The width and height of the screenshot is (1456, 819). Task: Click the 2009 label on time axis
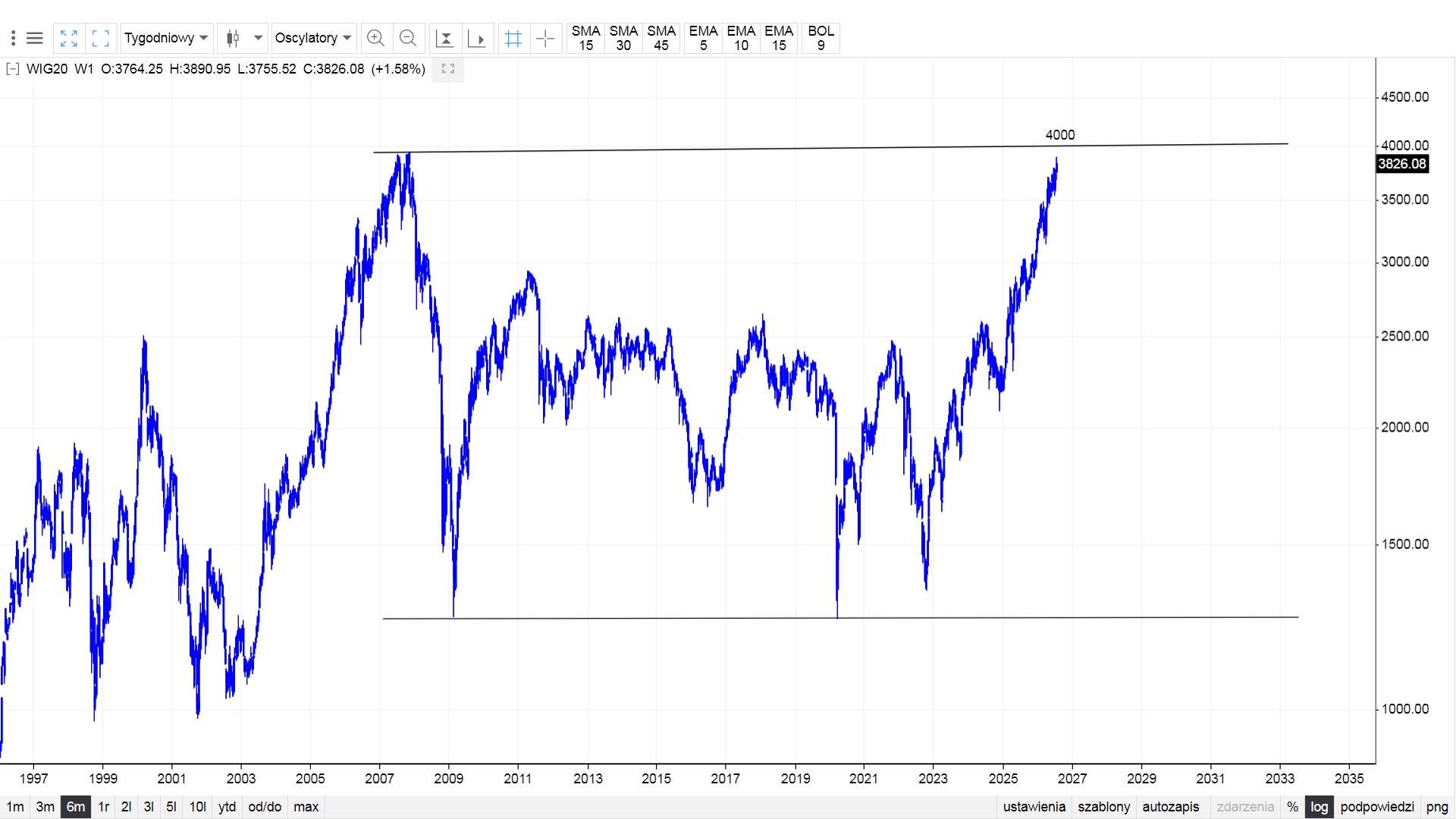[449, 779]
